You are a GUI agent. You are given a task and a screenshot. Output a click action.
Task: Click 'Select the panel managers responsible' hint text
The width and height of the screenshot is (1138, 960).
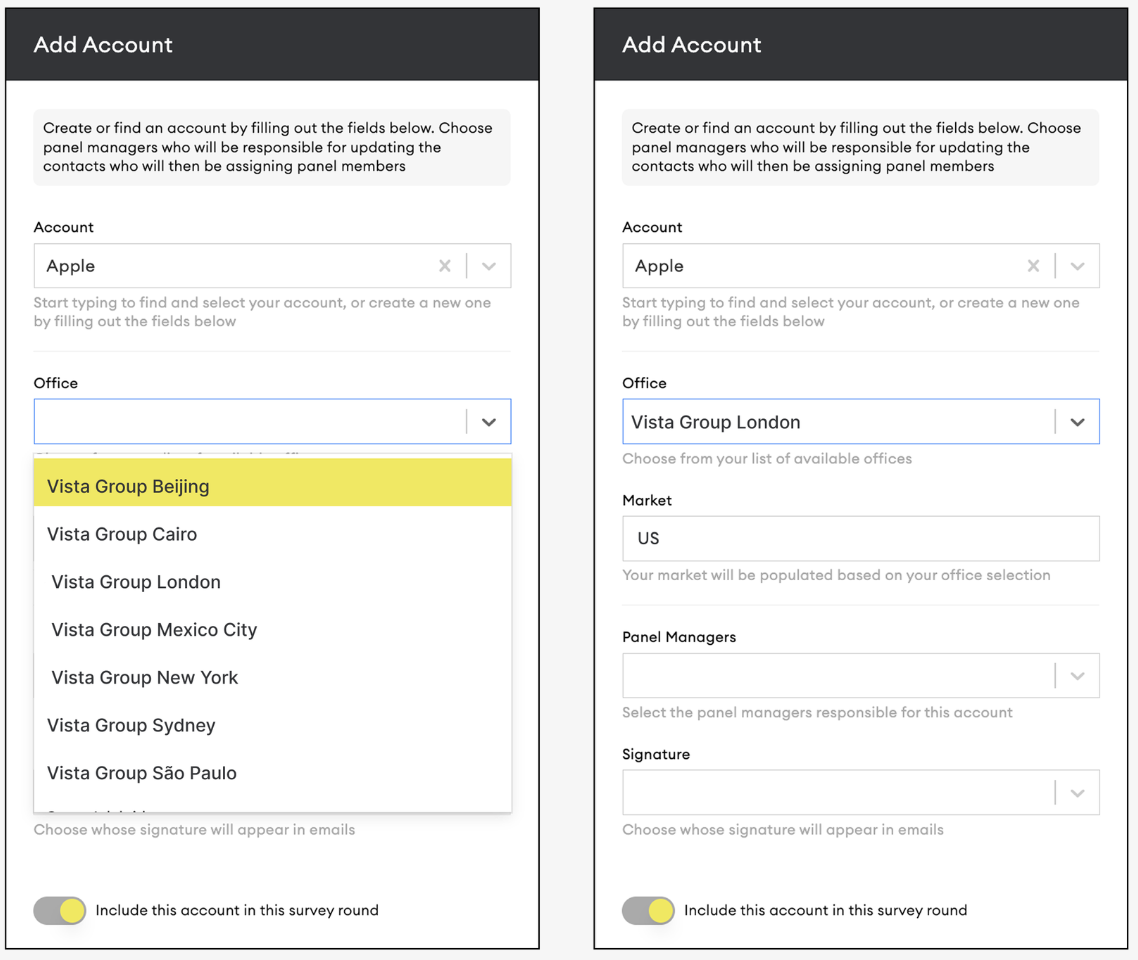click(817, 713)
